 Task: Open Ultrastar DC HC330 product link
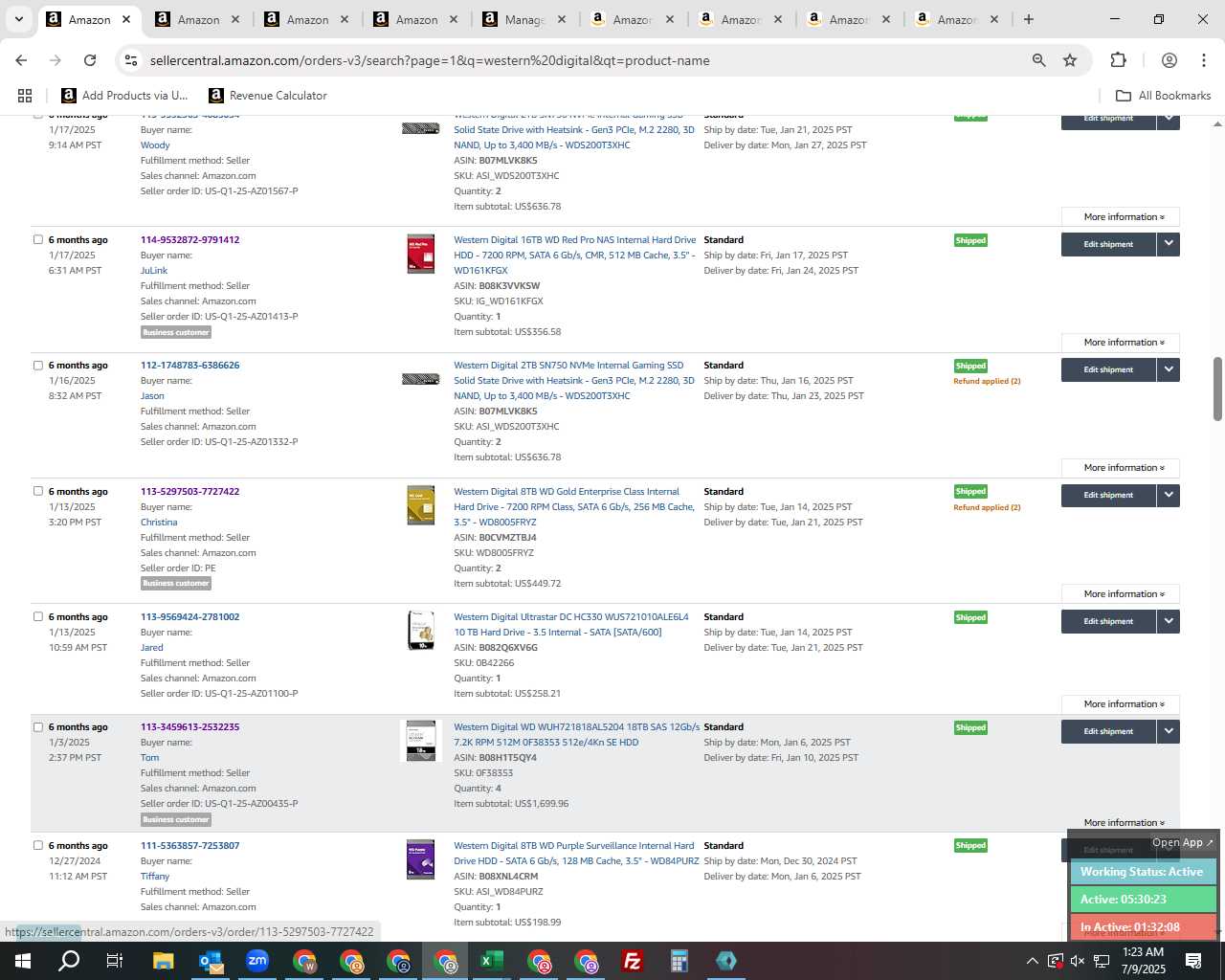pyautogui.click(x=571, y=625)
